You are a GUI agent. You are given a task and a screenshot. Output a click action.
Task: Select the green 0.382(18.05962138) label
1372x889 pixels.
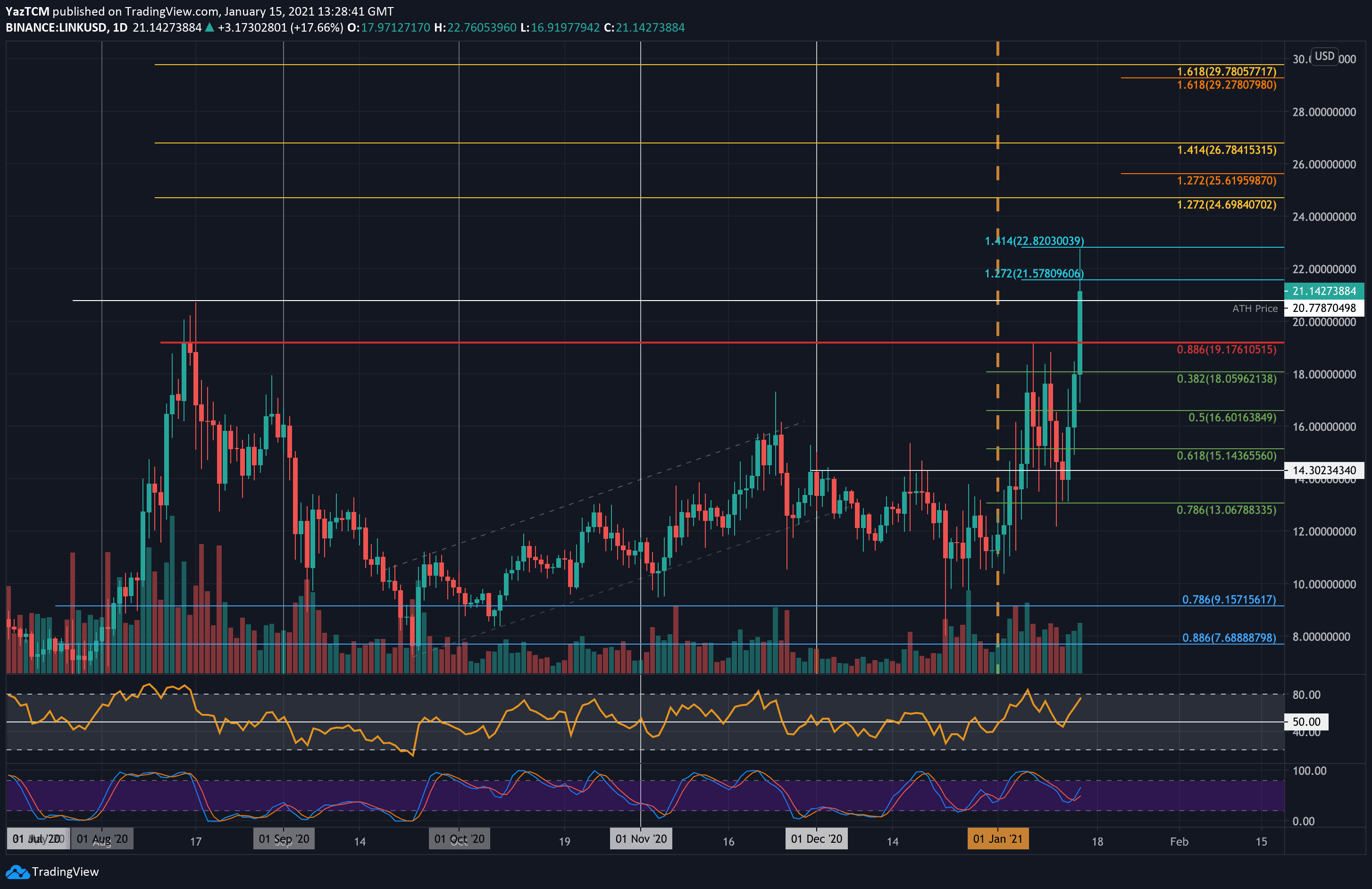click(1226, 379)
